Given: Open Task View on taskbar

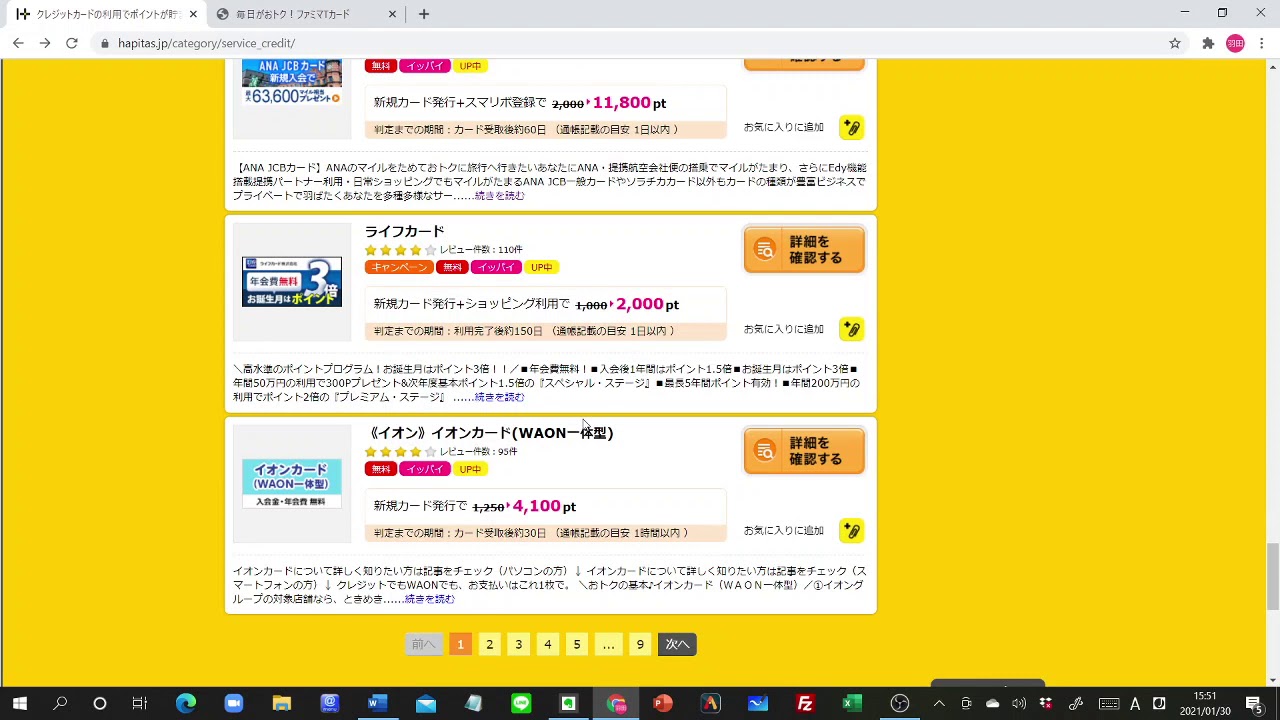Looking at the screenshot, I should 140,703.
